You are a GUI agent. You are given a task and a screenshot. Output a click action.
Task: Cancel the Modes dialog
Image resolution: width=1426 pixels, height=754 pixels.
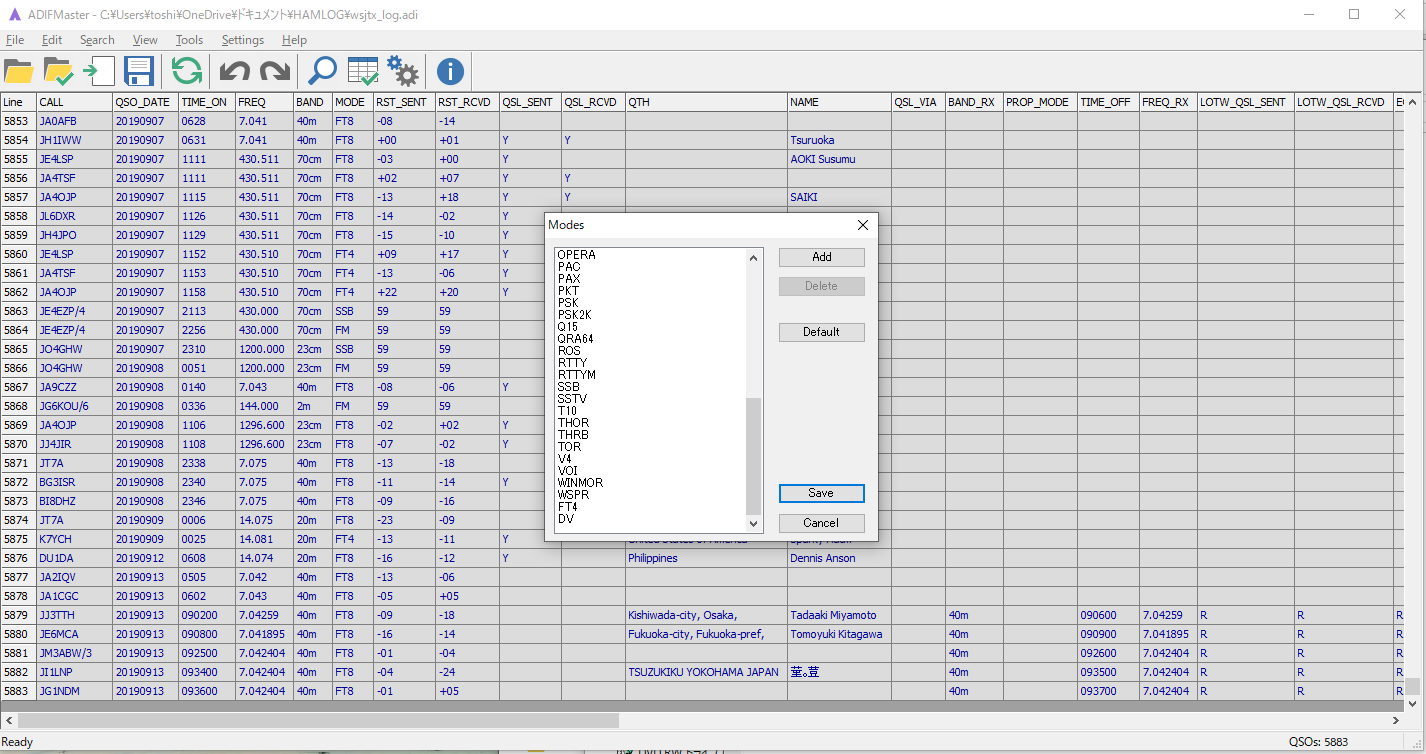tap(821, 523)
